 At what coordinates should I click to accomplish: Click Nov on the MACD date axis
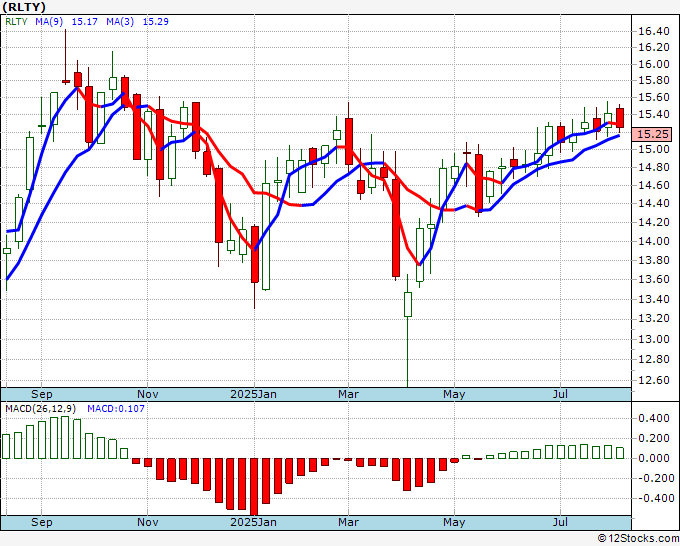[x=147, y=522]
